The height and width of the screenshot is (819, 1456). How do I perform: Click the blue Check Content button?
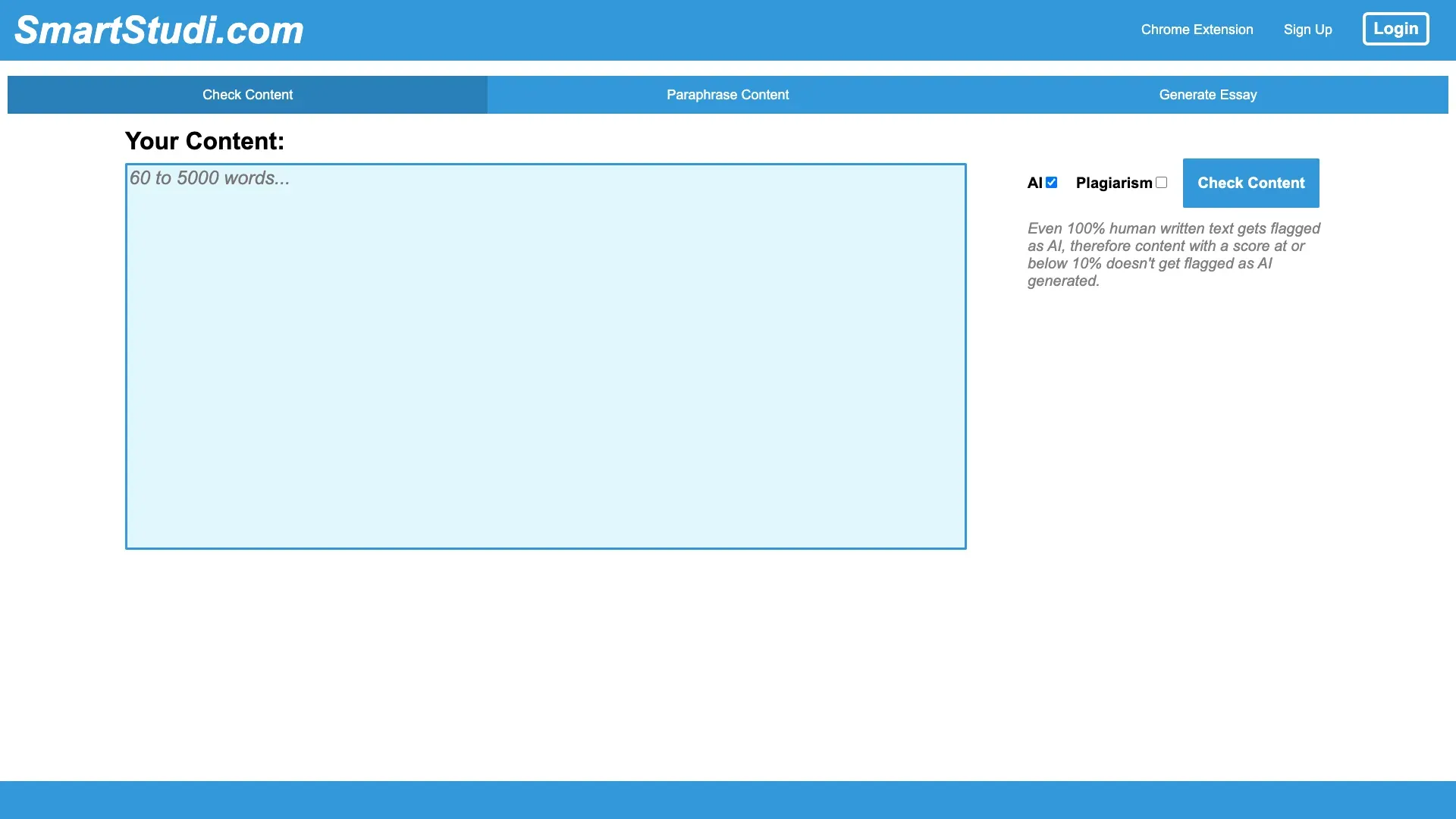click(x=1251, y=183)
